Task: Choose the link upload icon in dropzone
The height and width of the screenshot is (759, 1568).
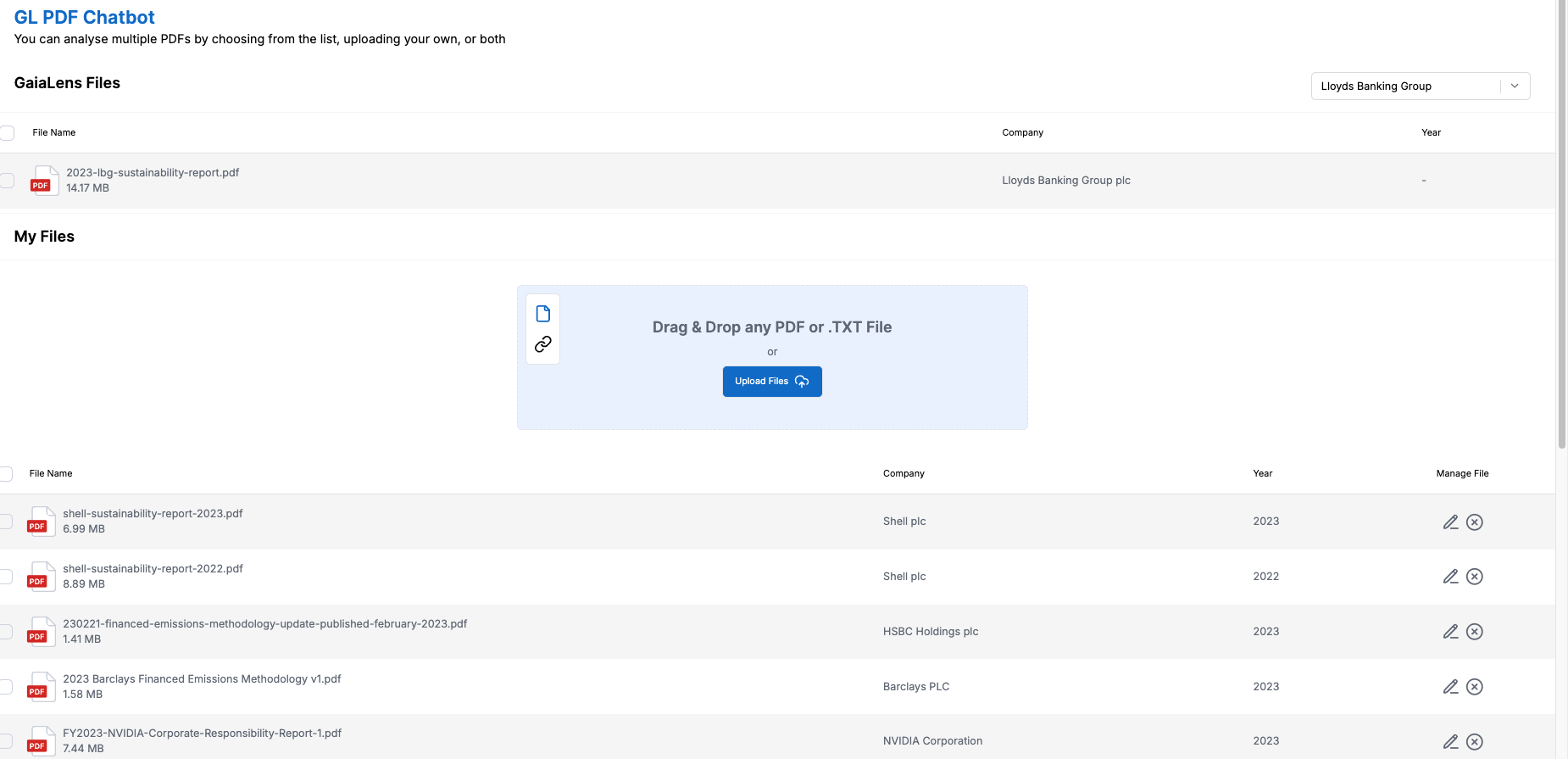Action: click(x=543, y=344)
